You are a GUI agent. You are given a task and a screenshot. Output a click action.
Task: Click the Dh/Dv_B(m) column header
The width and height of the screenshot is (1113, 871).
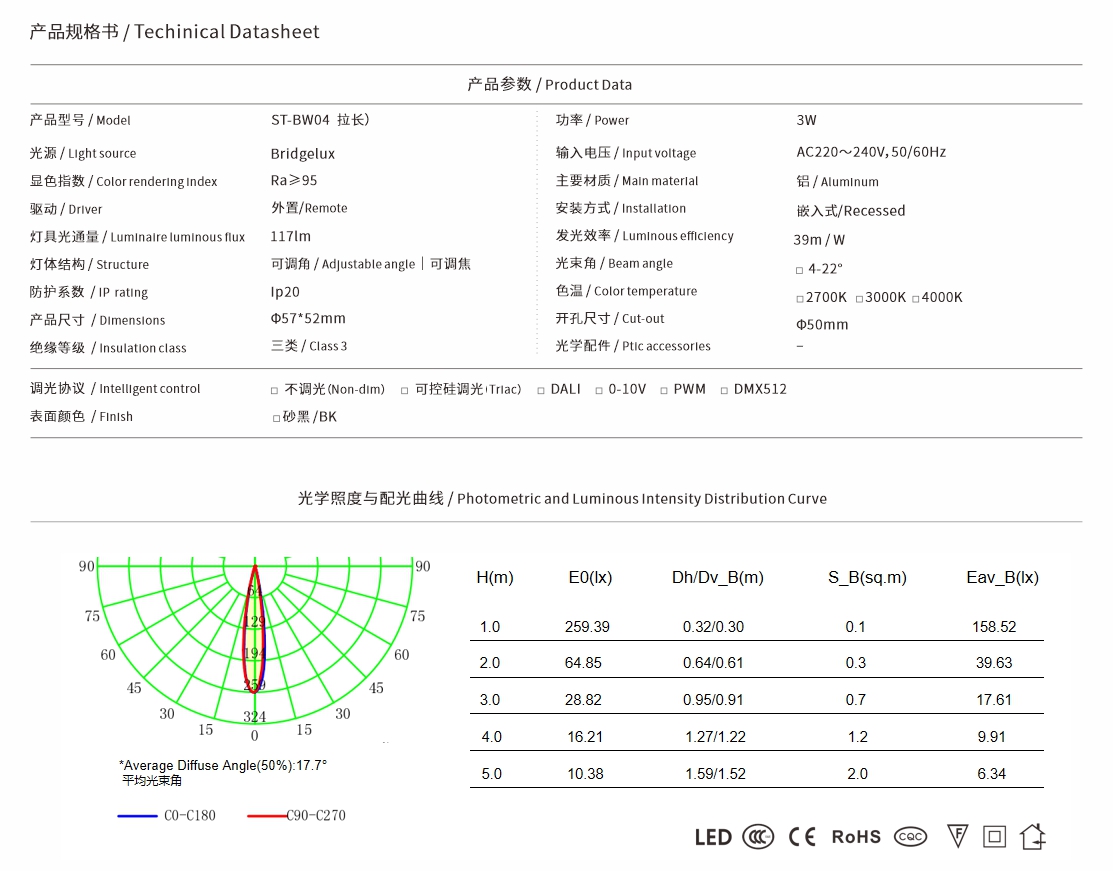[x=718, y=578]
